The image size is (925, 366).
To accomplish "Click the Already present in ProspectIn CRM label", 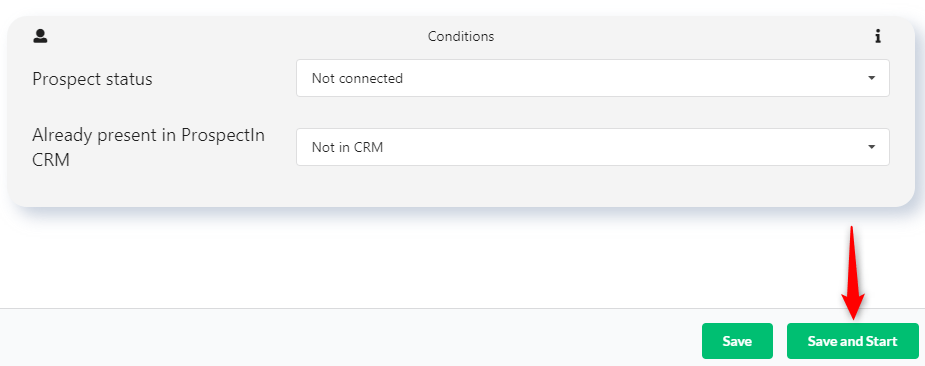I will [x=149, y=148].
